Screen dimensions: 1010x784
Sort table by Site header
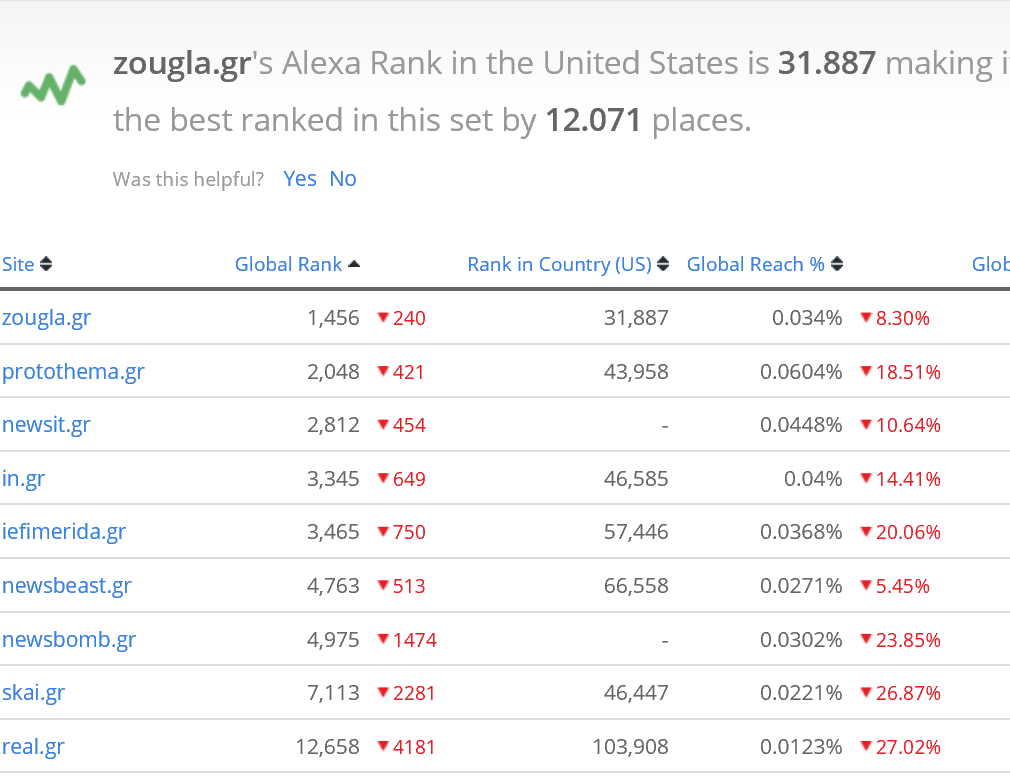pyautogui.click(x=18, y=265)
